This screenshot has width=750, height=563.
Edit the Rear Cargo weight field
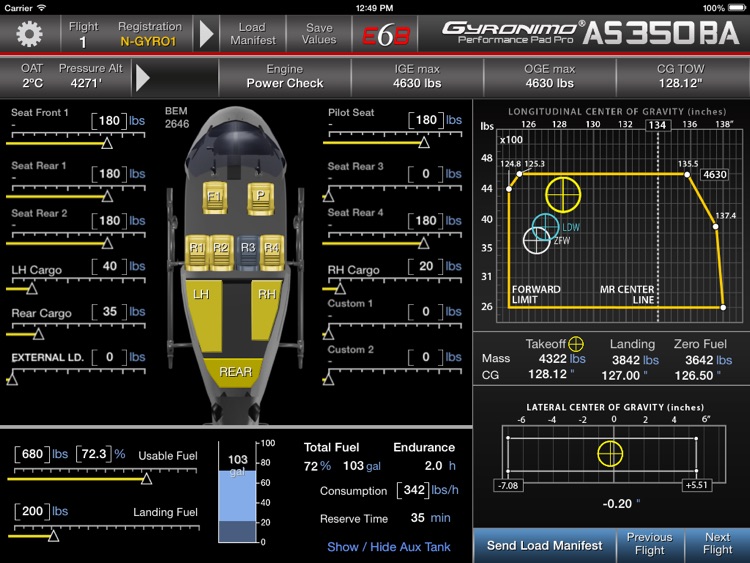tap(109, 312)
